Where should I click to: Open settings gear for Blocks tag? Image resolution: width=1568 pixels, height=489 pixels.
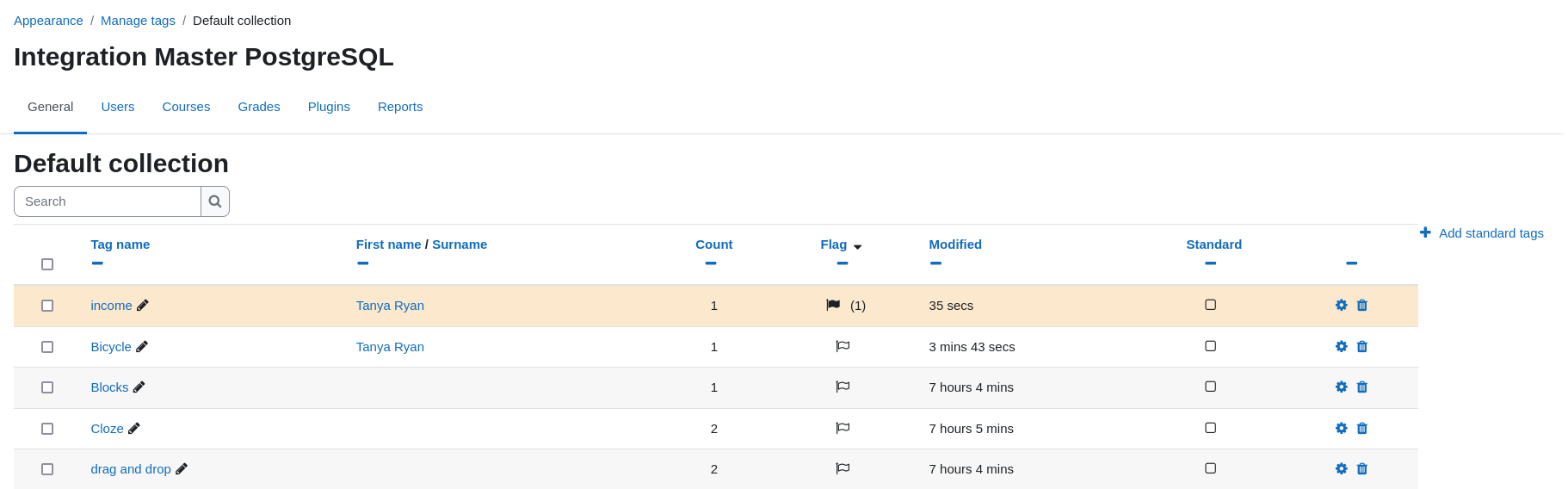pyautogui.click(x=1341, y=387)
